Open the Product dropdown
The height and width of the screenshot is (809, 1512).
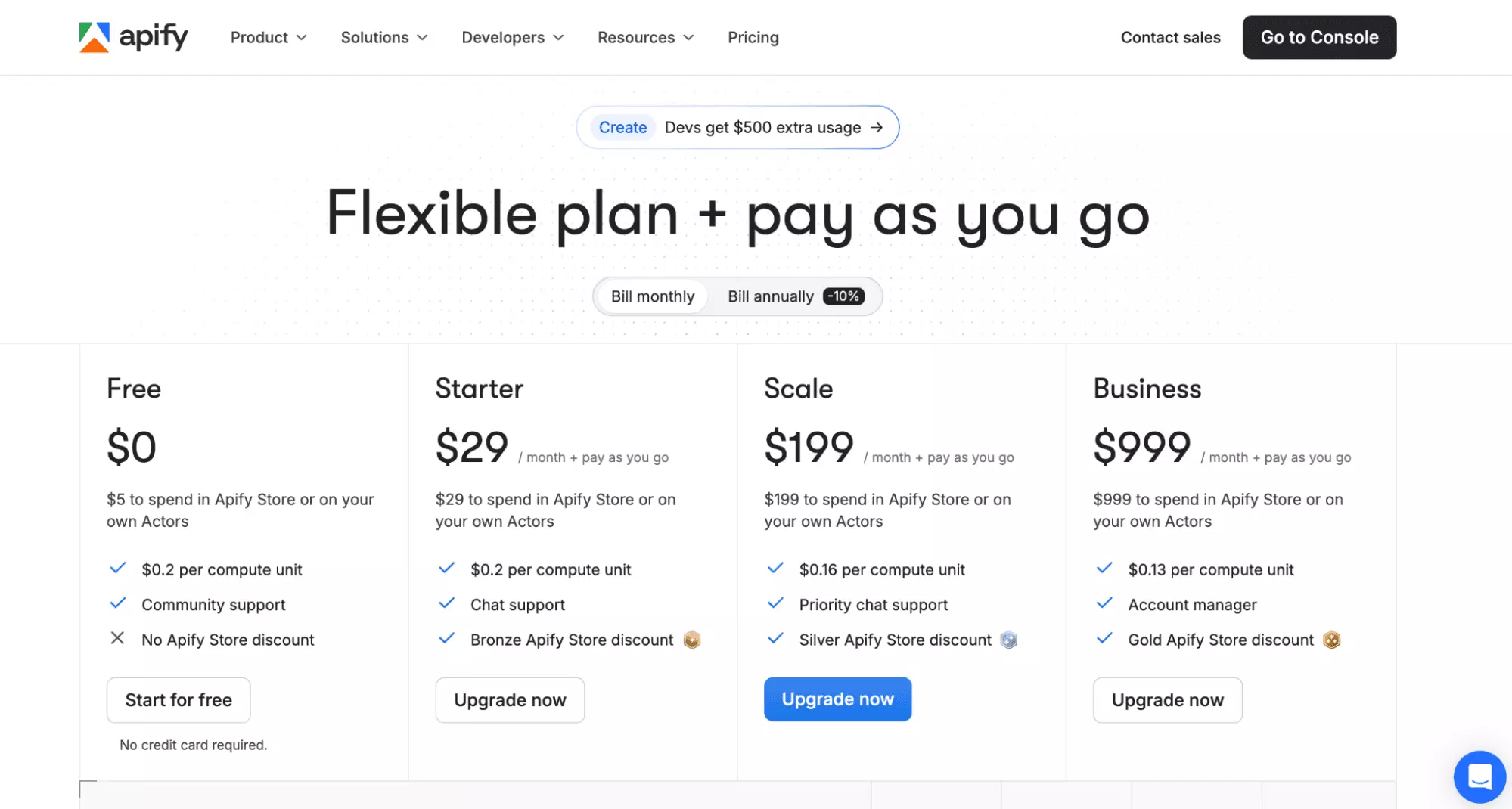pos(268,37)
